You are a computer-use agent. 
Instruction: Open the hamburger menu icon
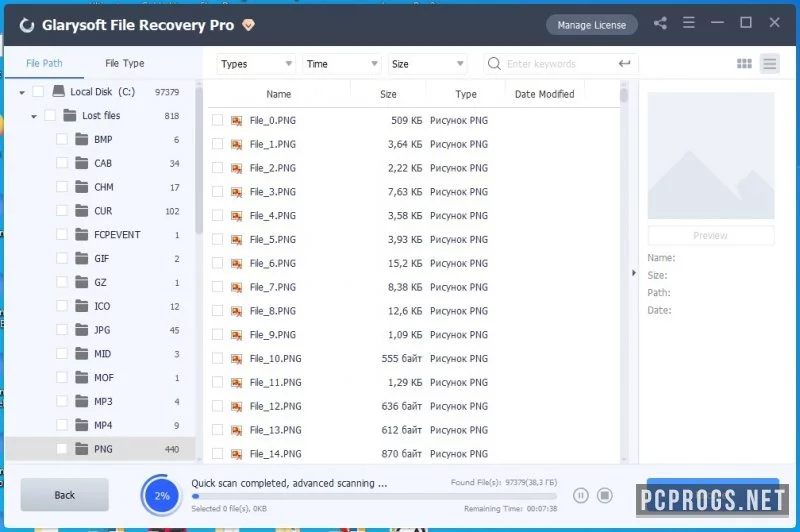[x=689, y=23]
